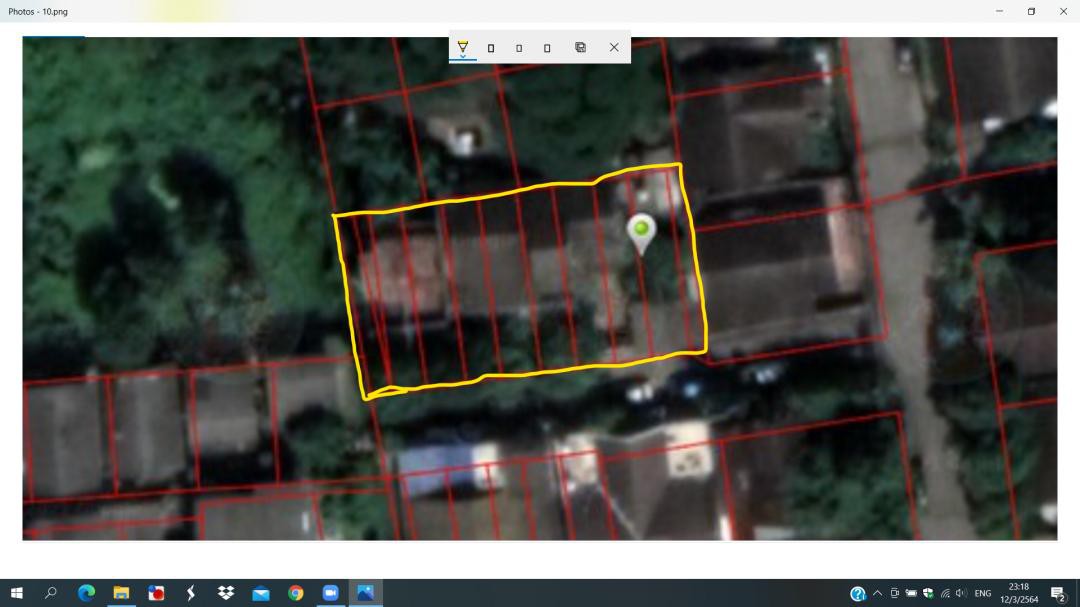The image size is (1080, 607).
Task: Minimize the Photos window
Action: coord(999,11)
